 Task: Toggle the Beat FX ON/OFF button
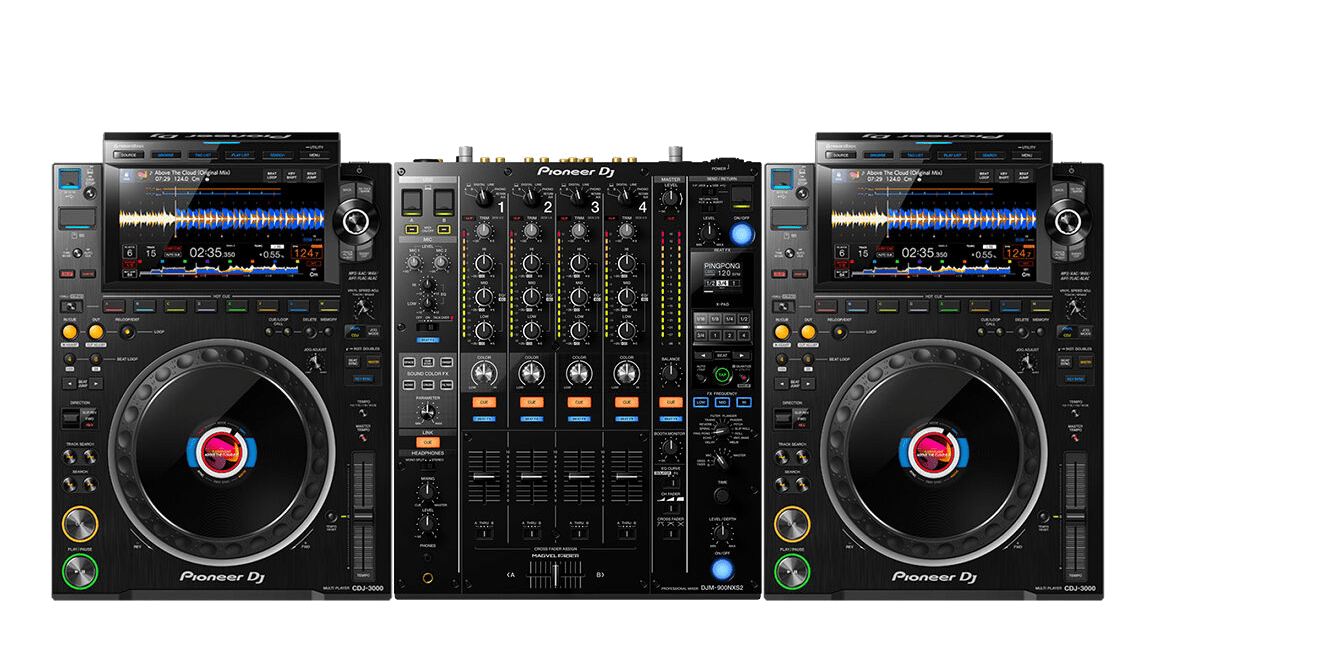pos(741,233)
